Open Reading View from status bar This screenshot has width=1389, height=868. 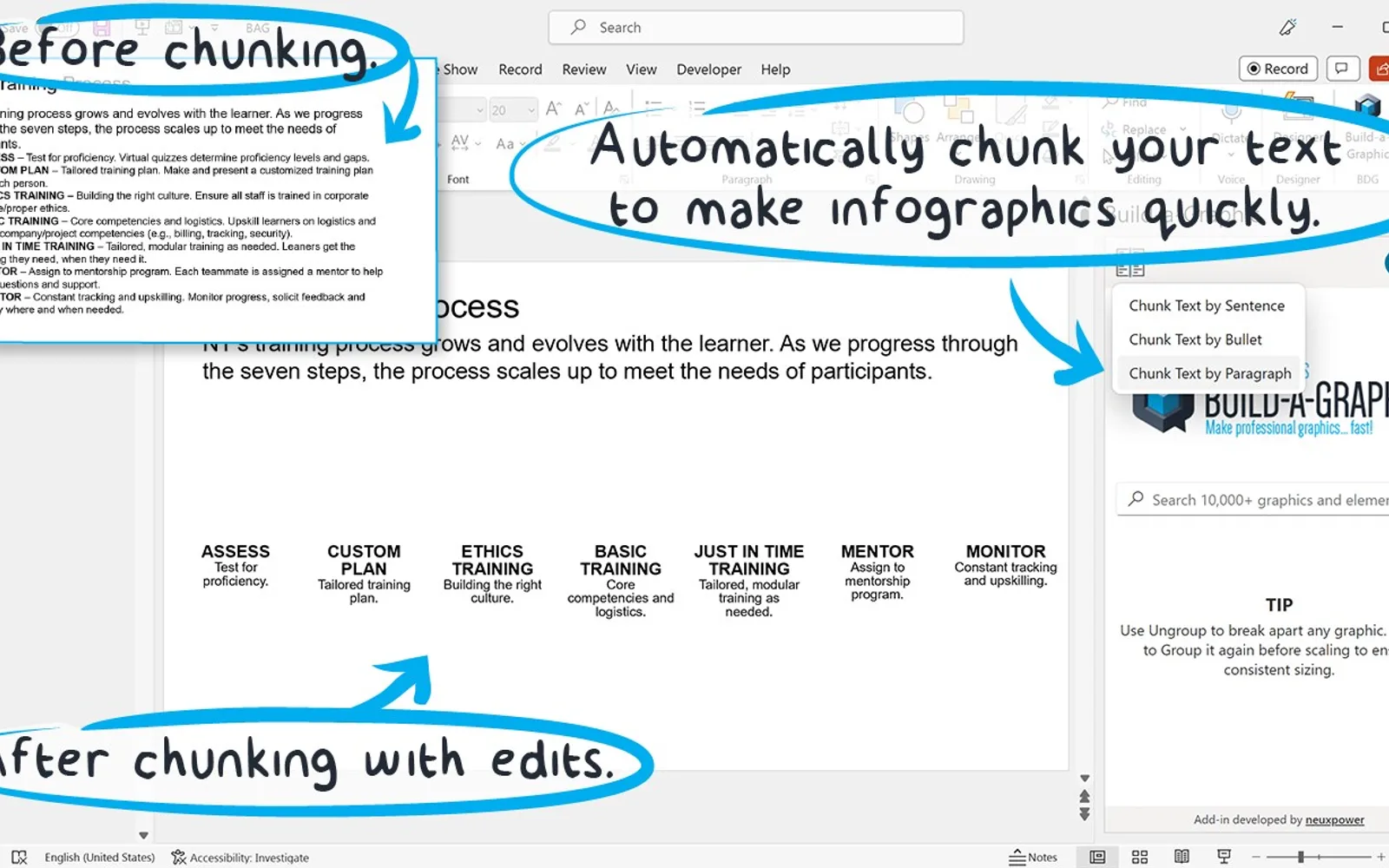[x=1182, y=857]
